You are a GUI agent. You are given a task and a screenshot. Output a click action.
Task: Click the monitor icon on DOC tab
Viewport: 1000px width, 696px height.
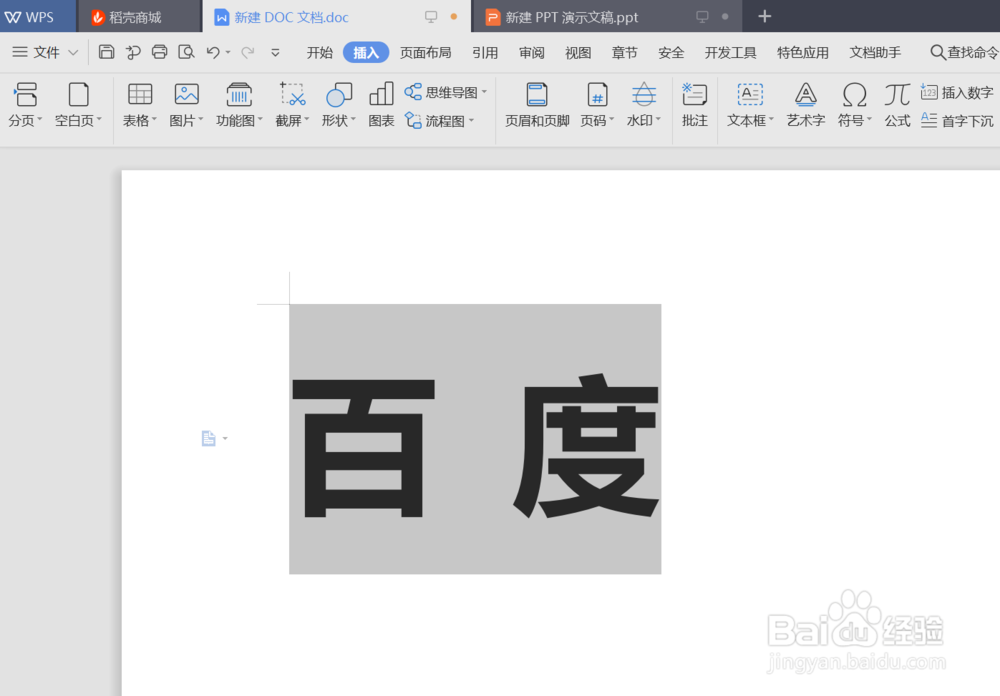[431, 17]
